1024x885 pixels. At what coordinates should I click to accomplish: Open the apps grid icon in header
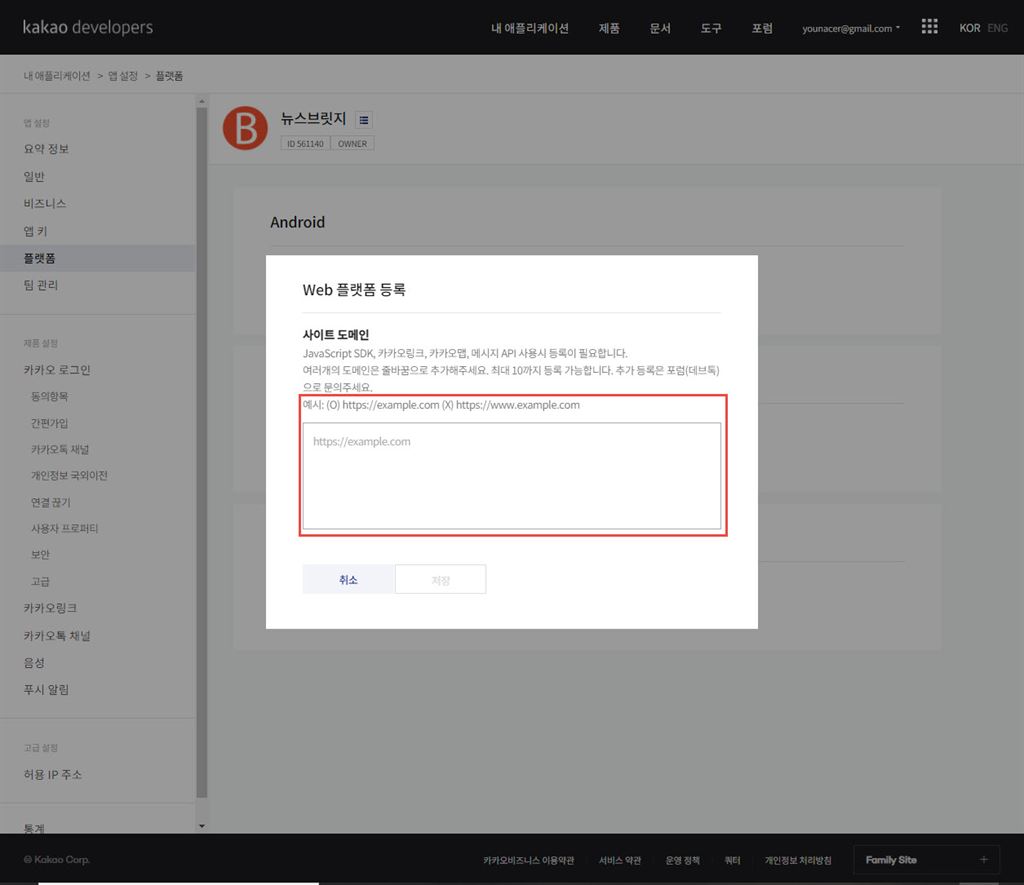(929, 27)
